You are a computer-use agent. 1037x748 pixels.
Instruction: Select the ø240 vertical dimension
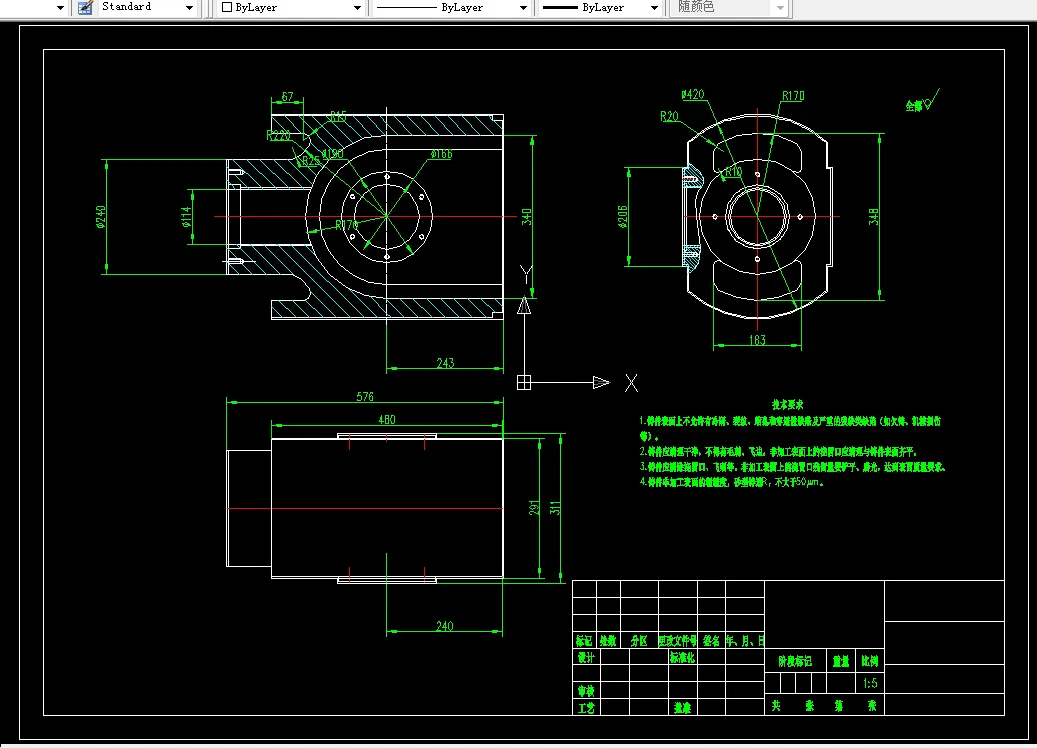[101, 216]
